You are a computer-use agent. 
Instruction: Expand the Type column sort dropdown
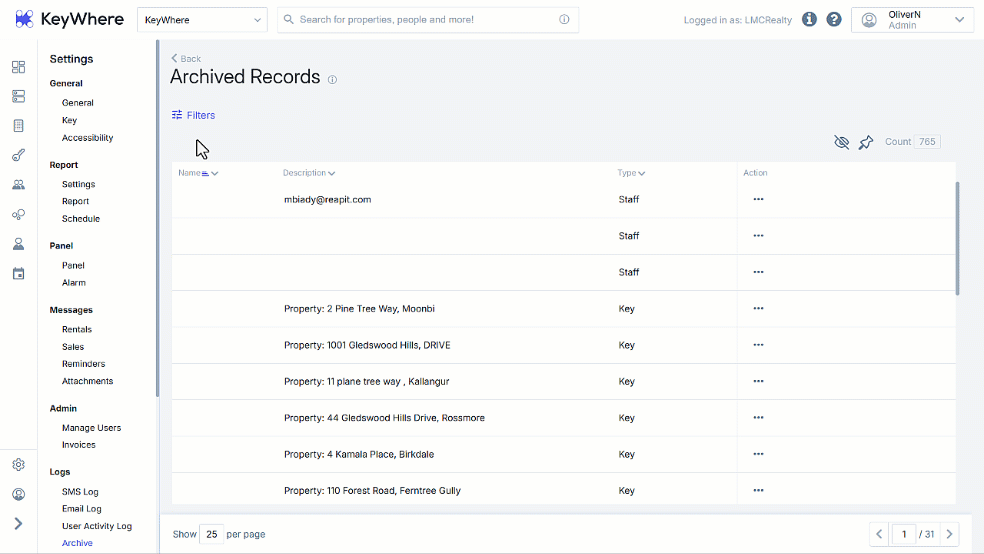[641, 173]
